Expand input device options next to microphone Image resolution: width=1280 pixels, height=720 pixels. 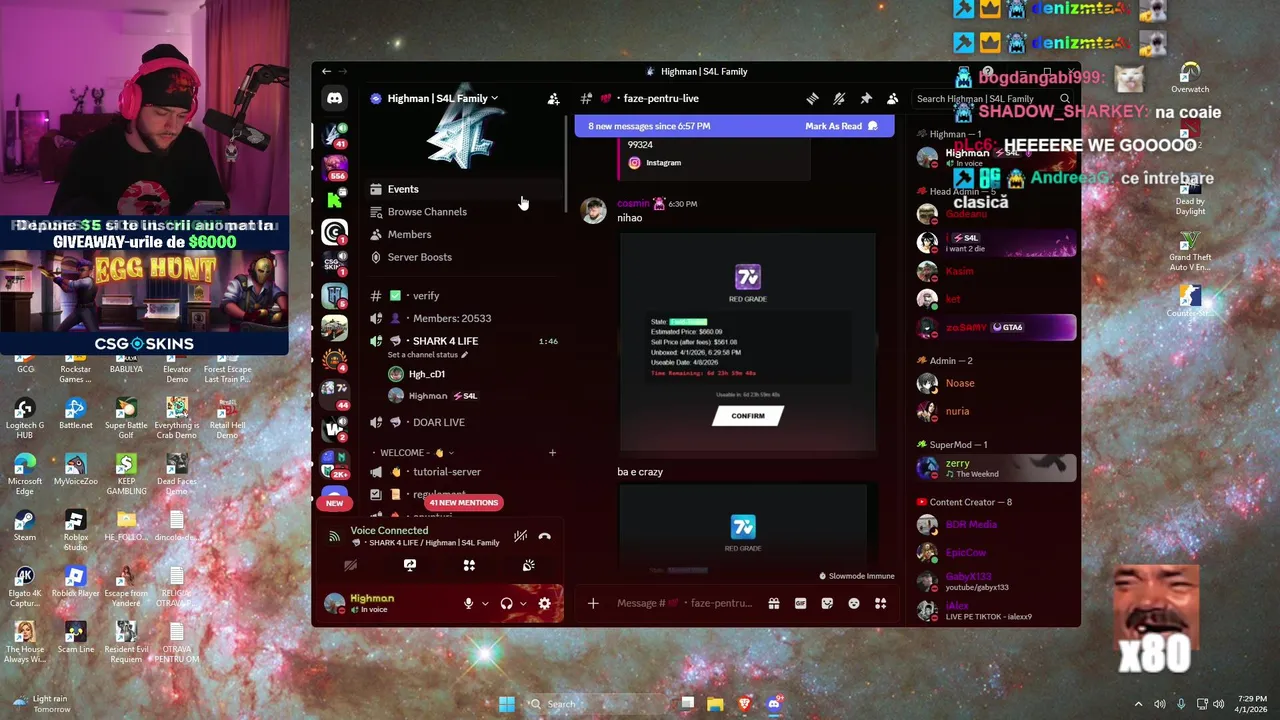(x=485, y=604)
